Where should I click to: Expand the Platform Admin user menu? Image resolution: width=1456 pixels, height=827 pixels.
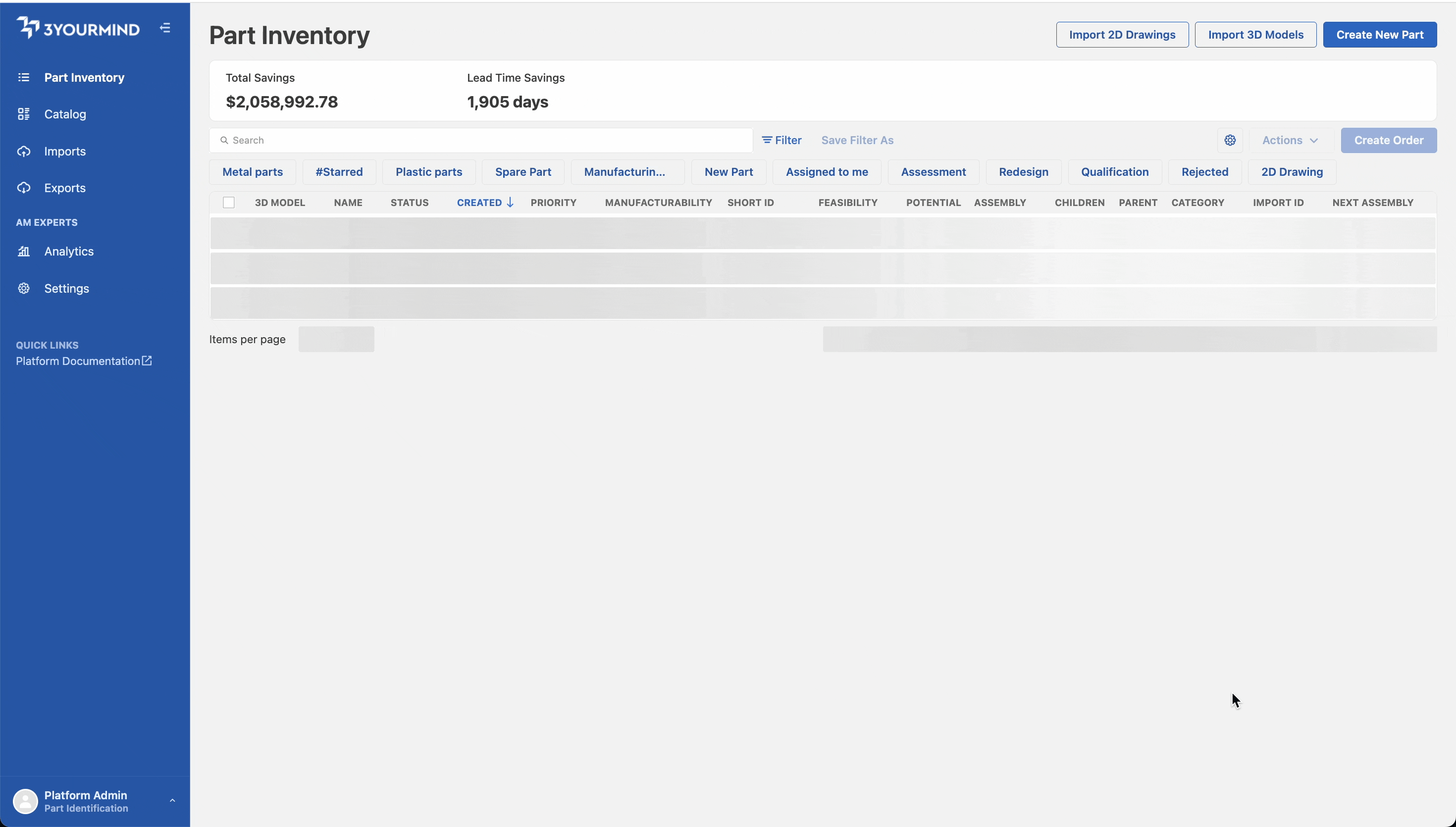click(x=172, y=801)
